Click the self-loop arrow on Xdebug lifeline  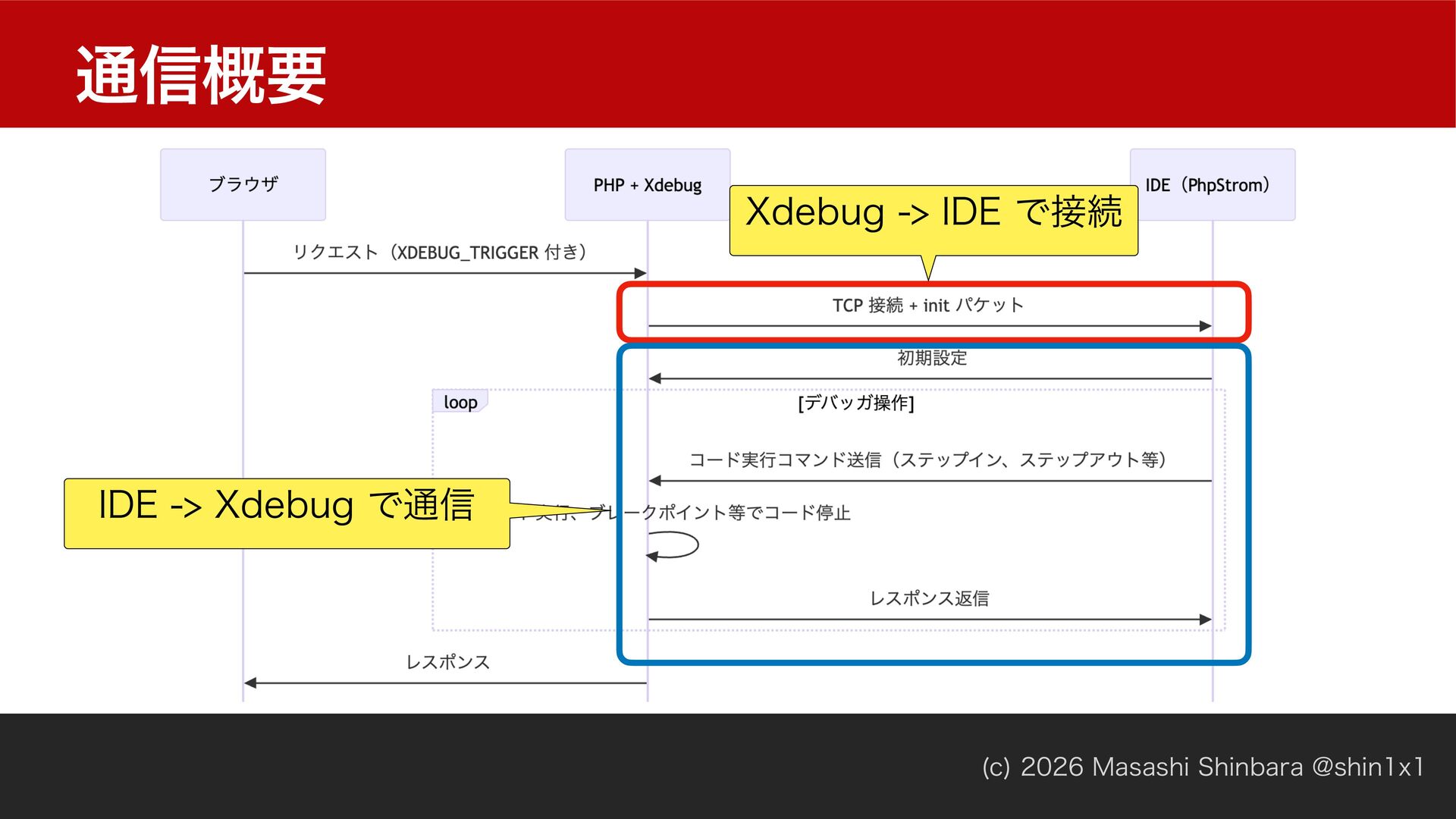(x=675, y=544)
